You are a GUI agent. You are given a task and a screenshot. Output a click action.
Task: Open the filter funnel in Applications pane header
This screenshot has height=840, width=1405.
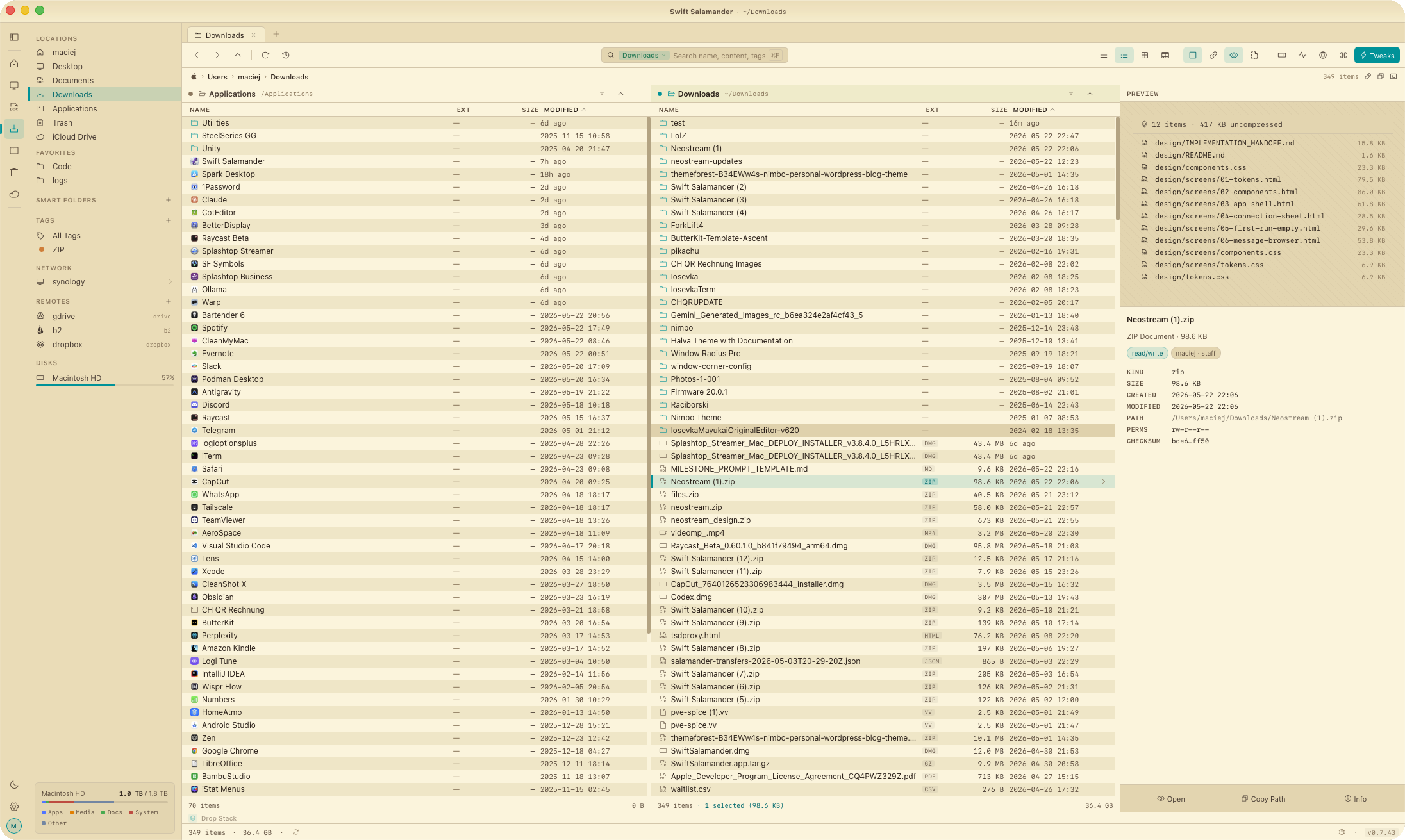pyautogui.click(x=602, y=94)
